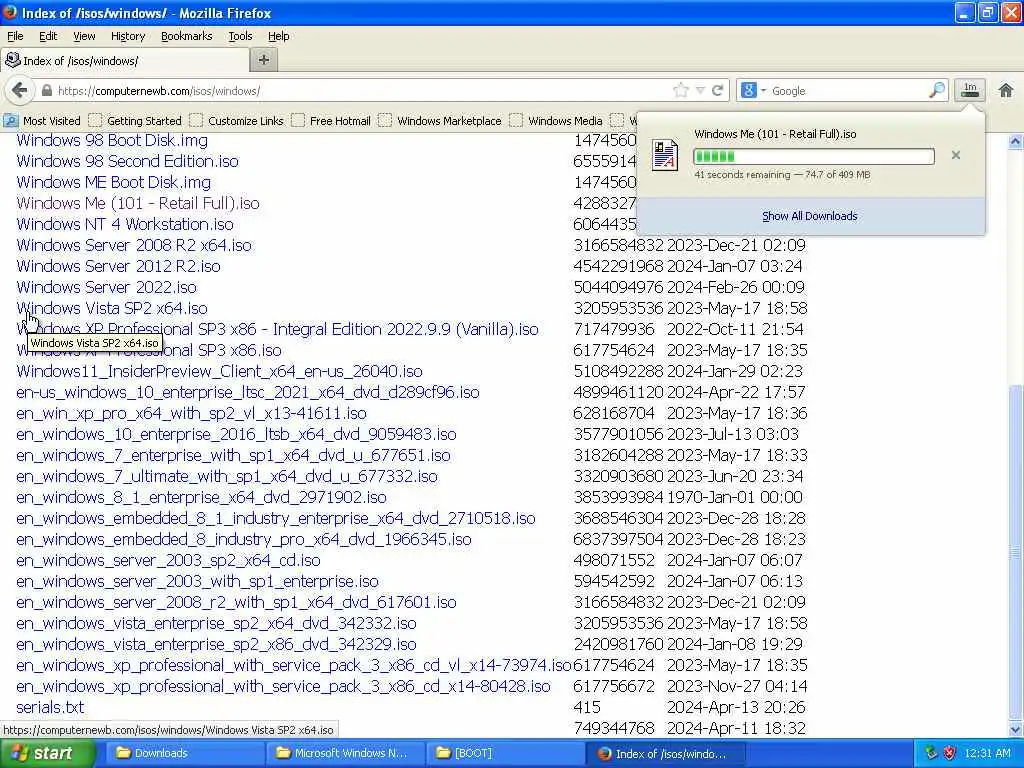1024x768 pixels.
Task: Click the Windows NT 4 Workstation.iso link
Action: coord(125,224)
